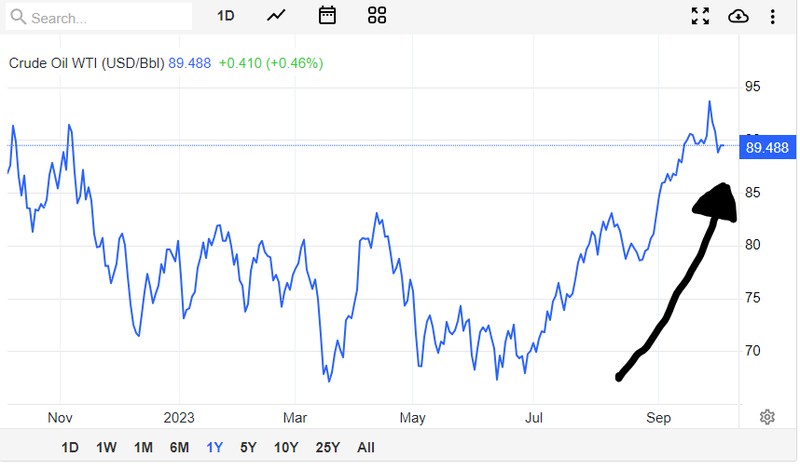The height and width of the screenshot is (470, 800).
Task: Click the Search input field
Action: point(99,17)
